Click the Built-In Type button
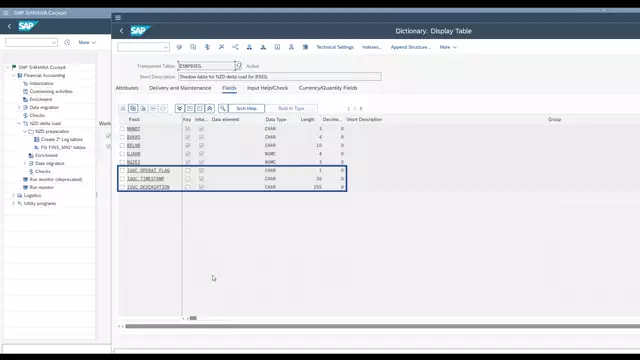640x360 pixels. (291, 109)
